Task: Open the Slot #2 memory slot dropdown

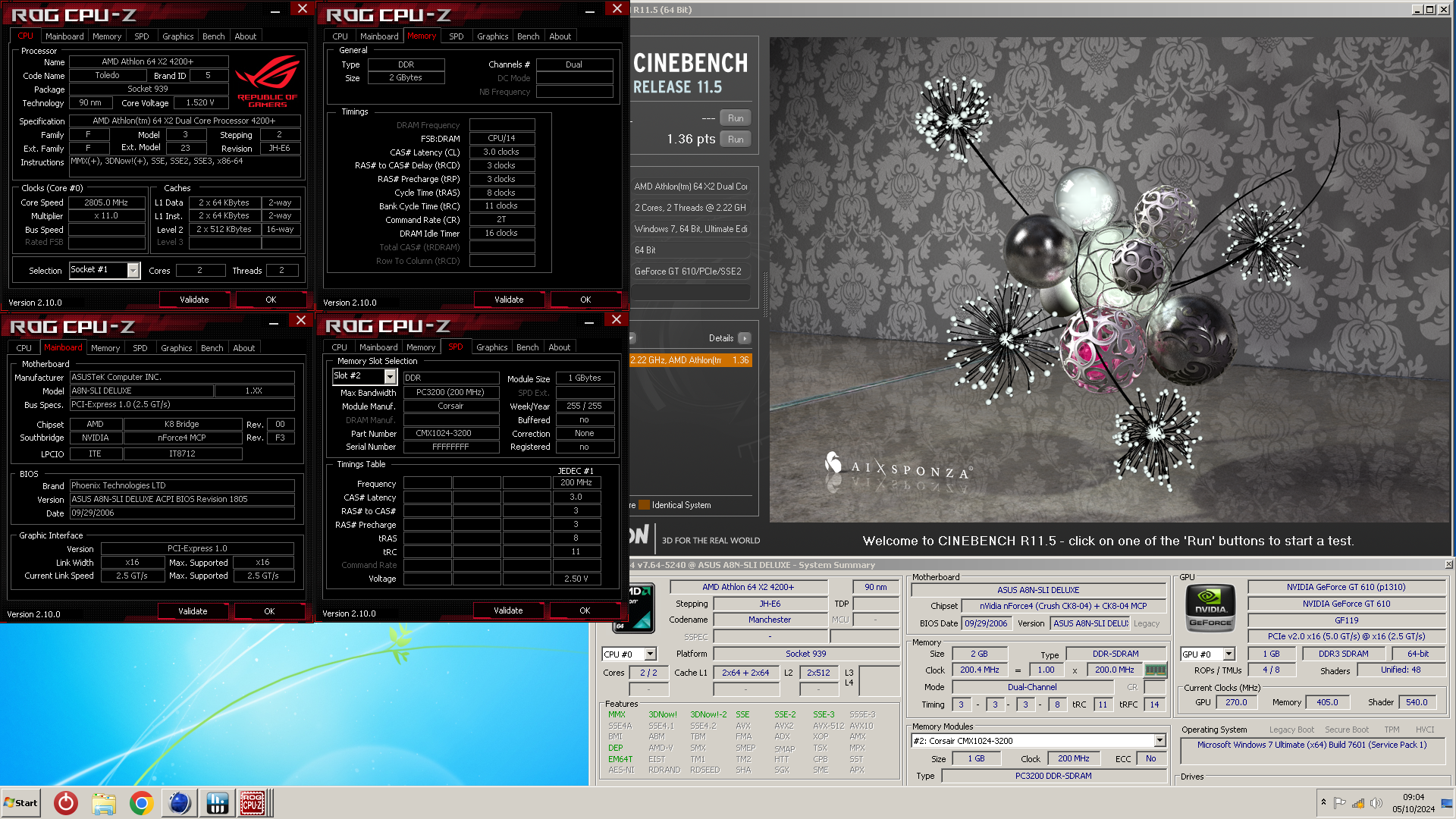Action: [x=390, y=376]
